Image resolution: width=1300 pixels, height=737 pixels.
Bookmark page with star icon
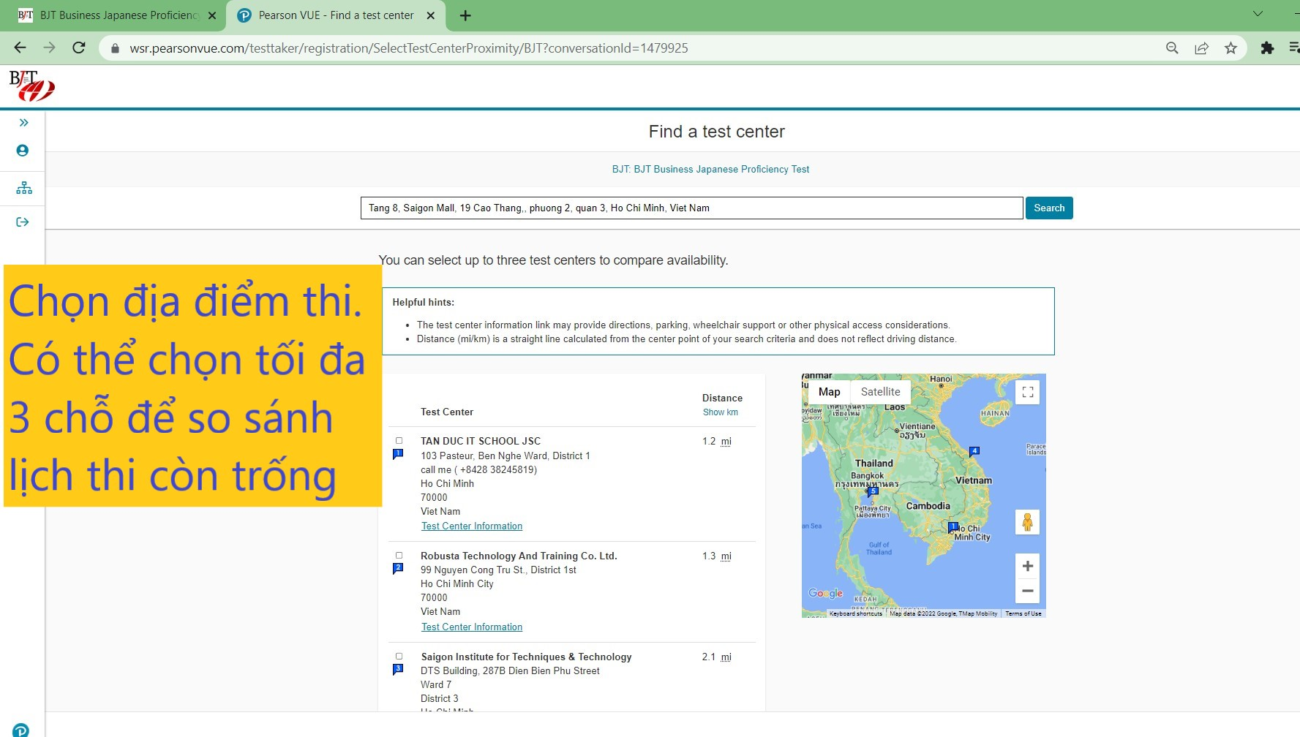pyautogui.click(x=1230, y=48)
